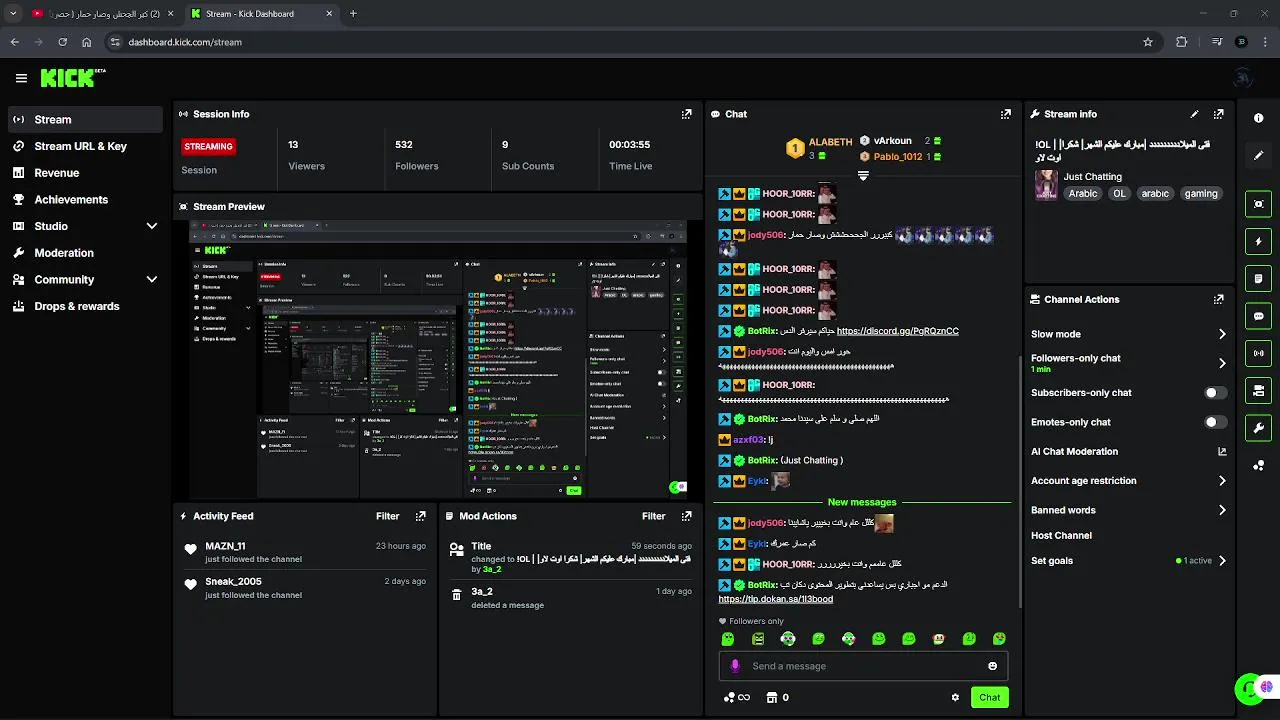The image size is (1280, 720).
Task: Pop out the Stream info panel
Action: click(1218, 114)
